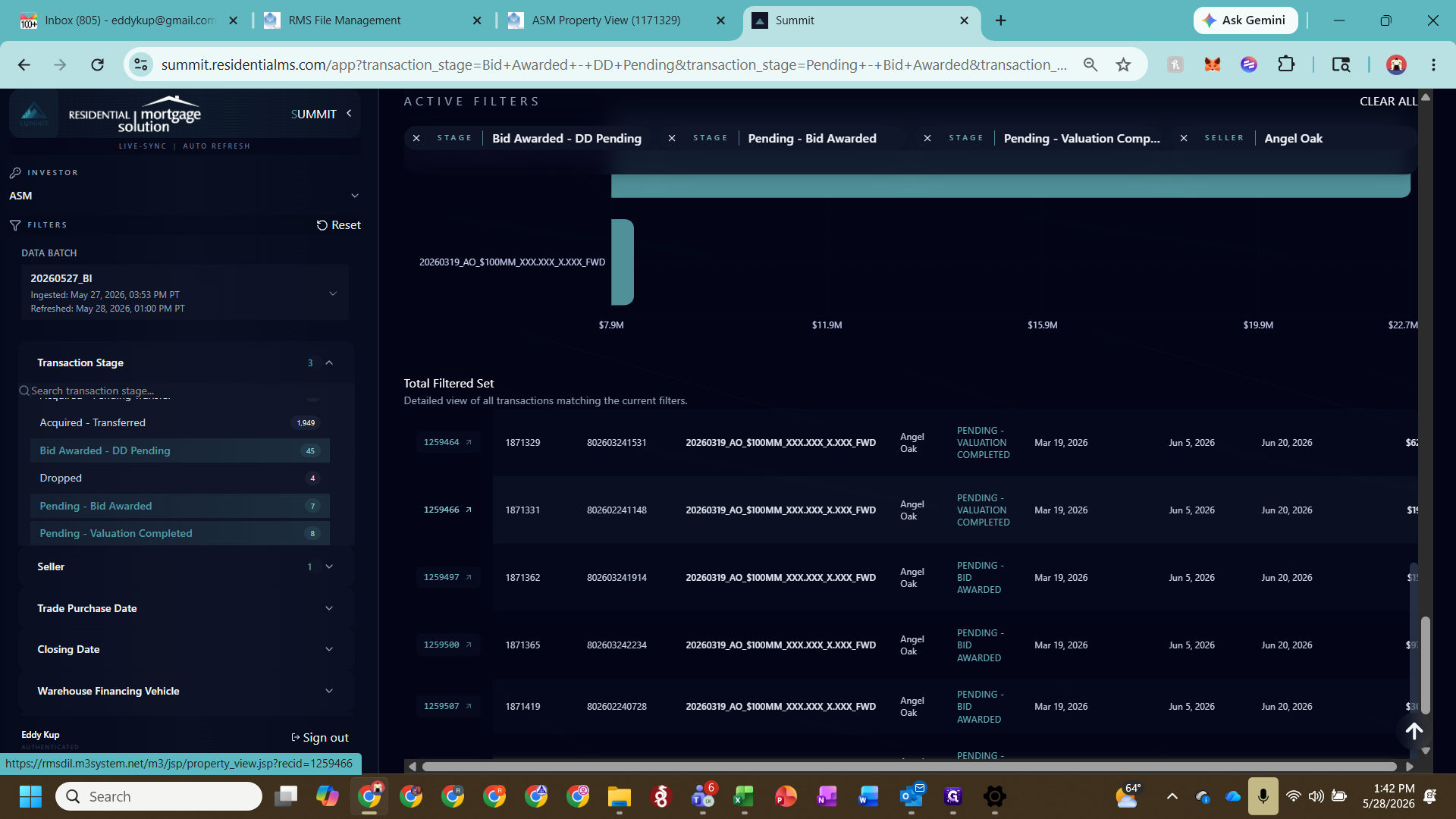Open transaction 1259464 link
The height and width of the screenshot is (819, 1456).
(447, 442)
